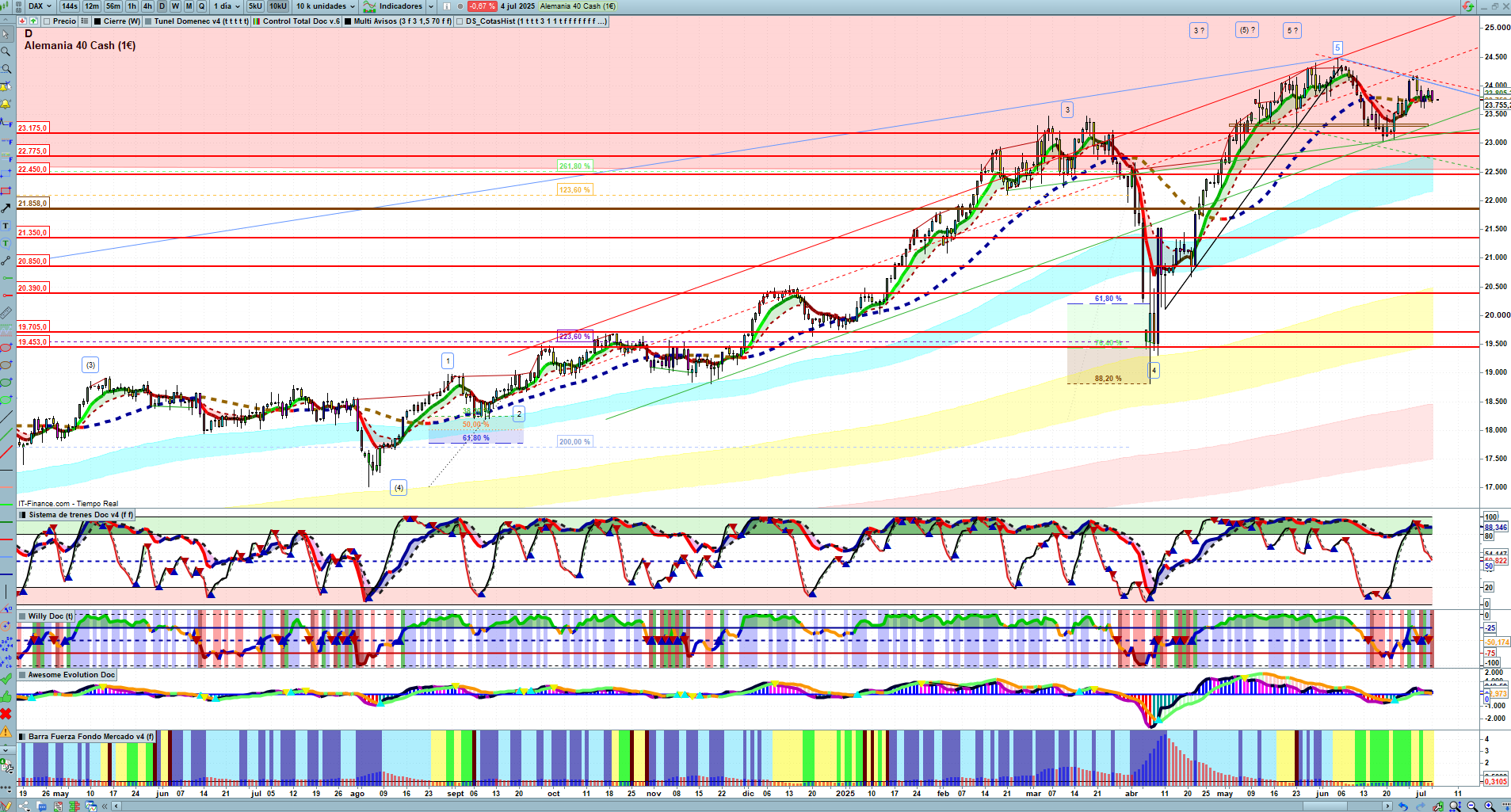Image resolution: width=1511 pixels, height=812 pixels.
Task: Open the '10 k unidades' dropdown
Action: click(x=326, y=6)
